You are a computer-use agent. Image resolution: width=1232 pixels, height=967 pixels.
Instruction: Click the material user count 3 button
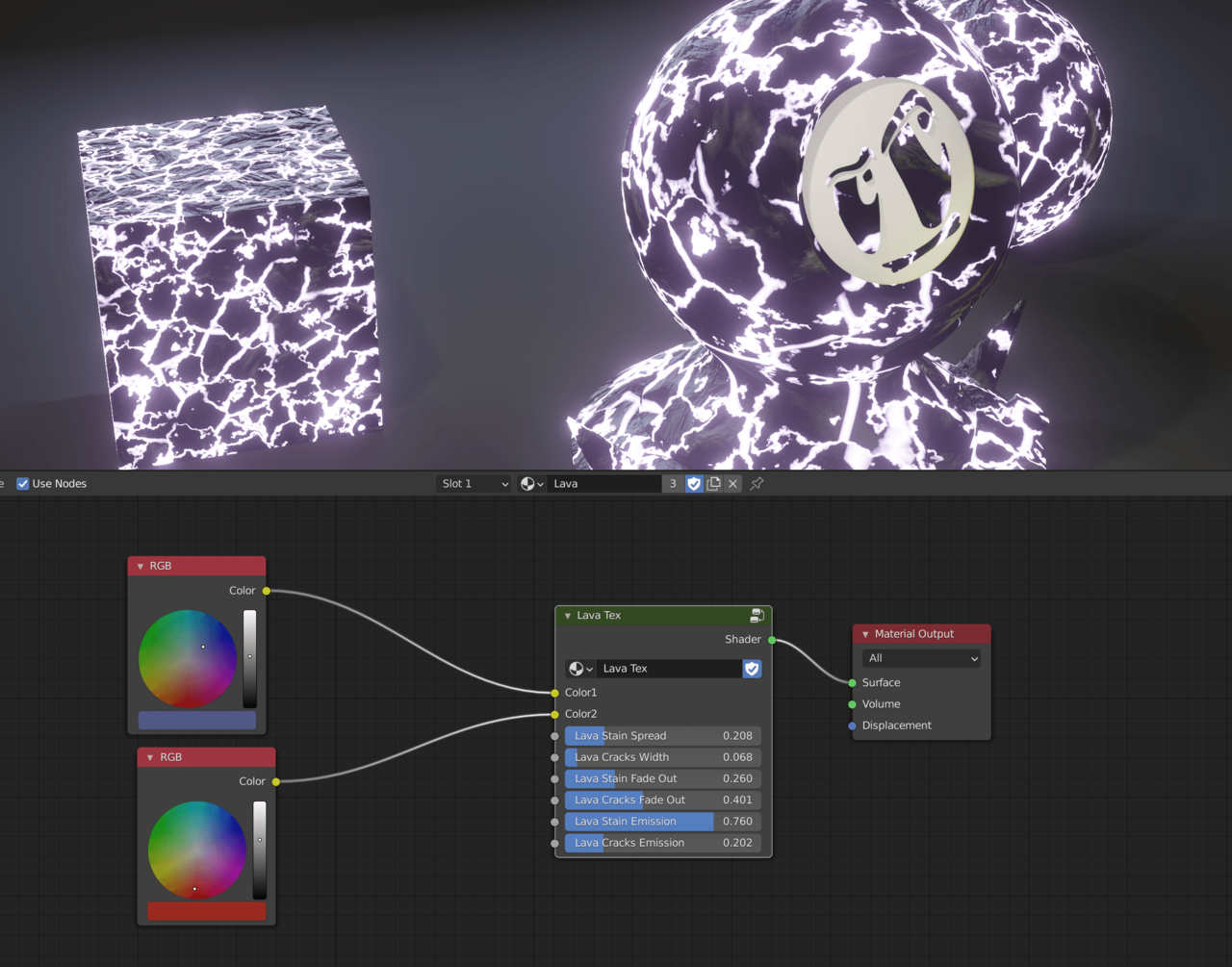[x=673, y=484]
